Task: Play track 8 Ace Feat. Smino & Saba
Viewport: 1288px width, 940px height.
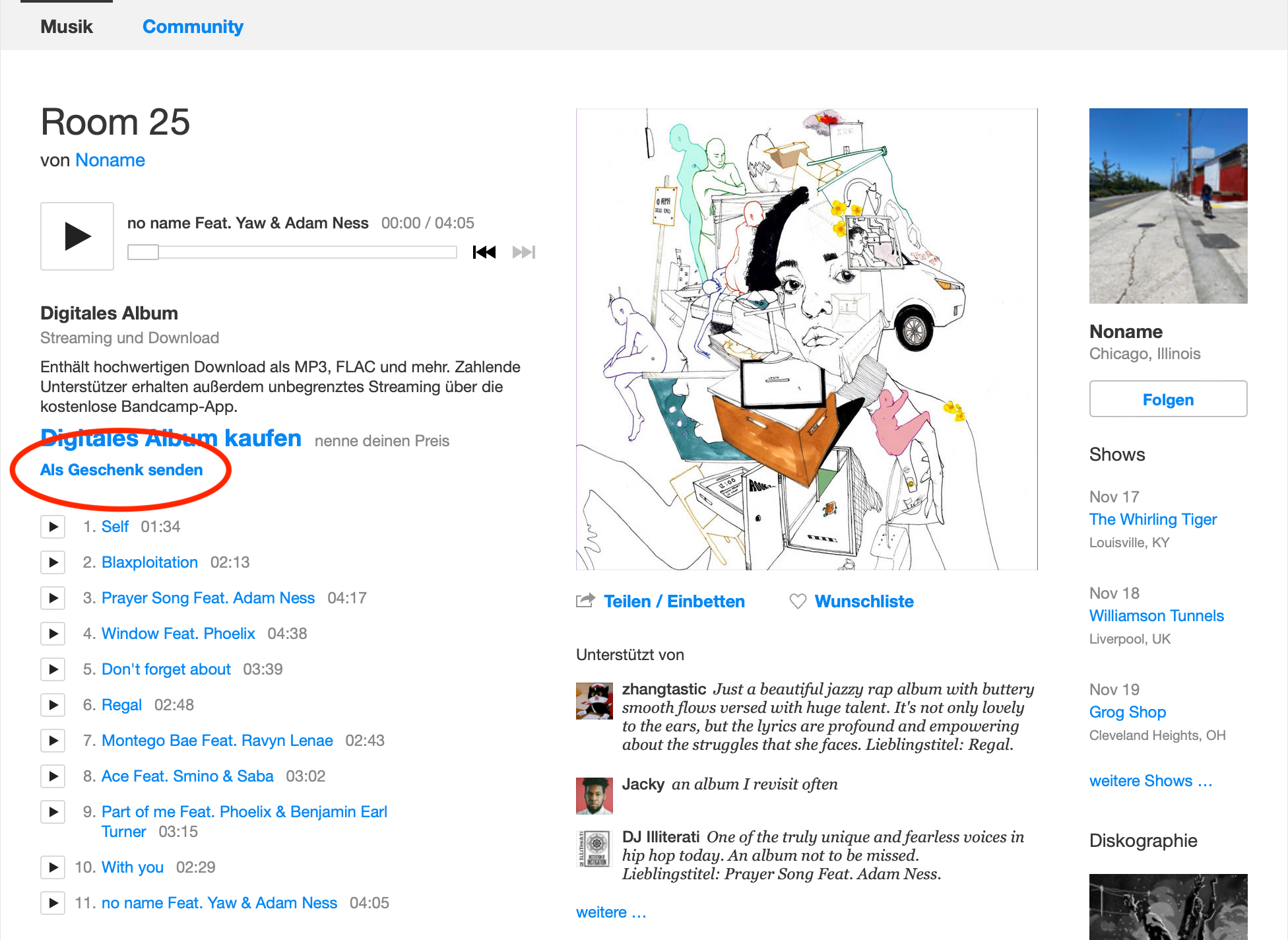Action: tap(53, 776)
